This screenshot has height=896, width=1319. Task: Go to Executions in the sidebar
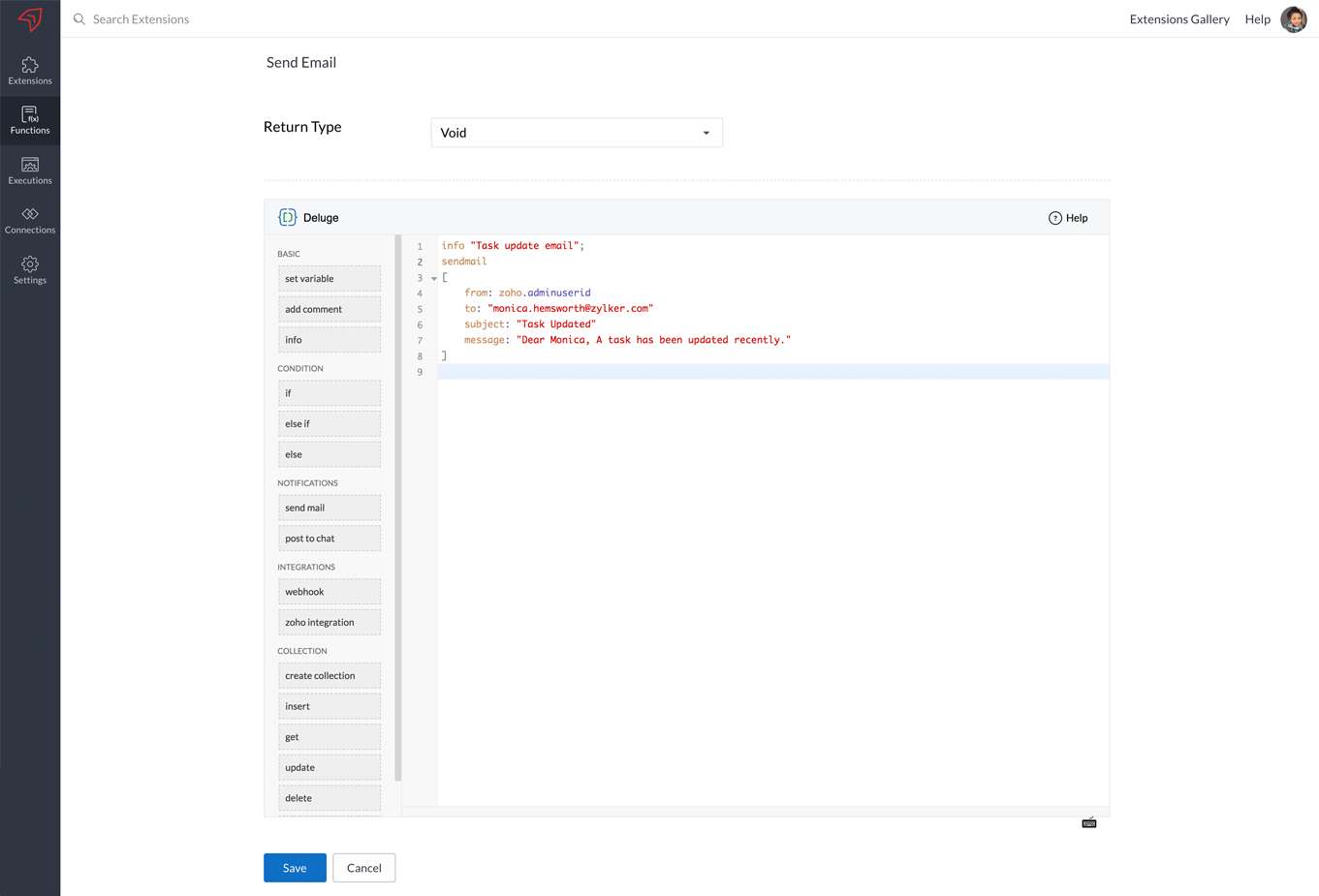coord(30,170)
